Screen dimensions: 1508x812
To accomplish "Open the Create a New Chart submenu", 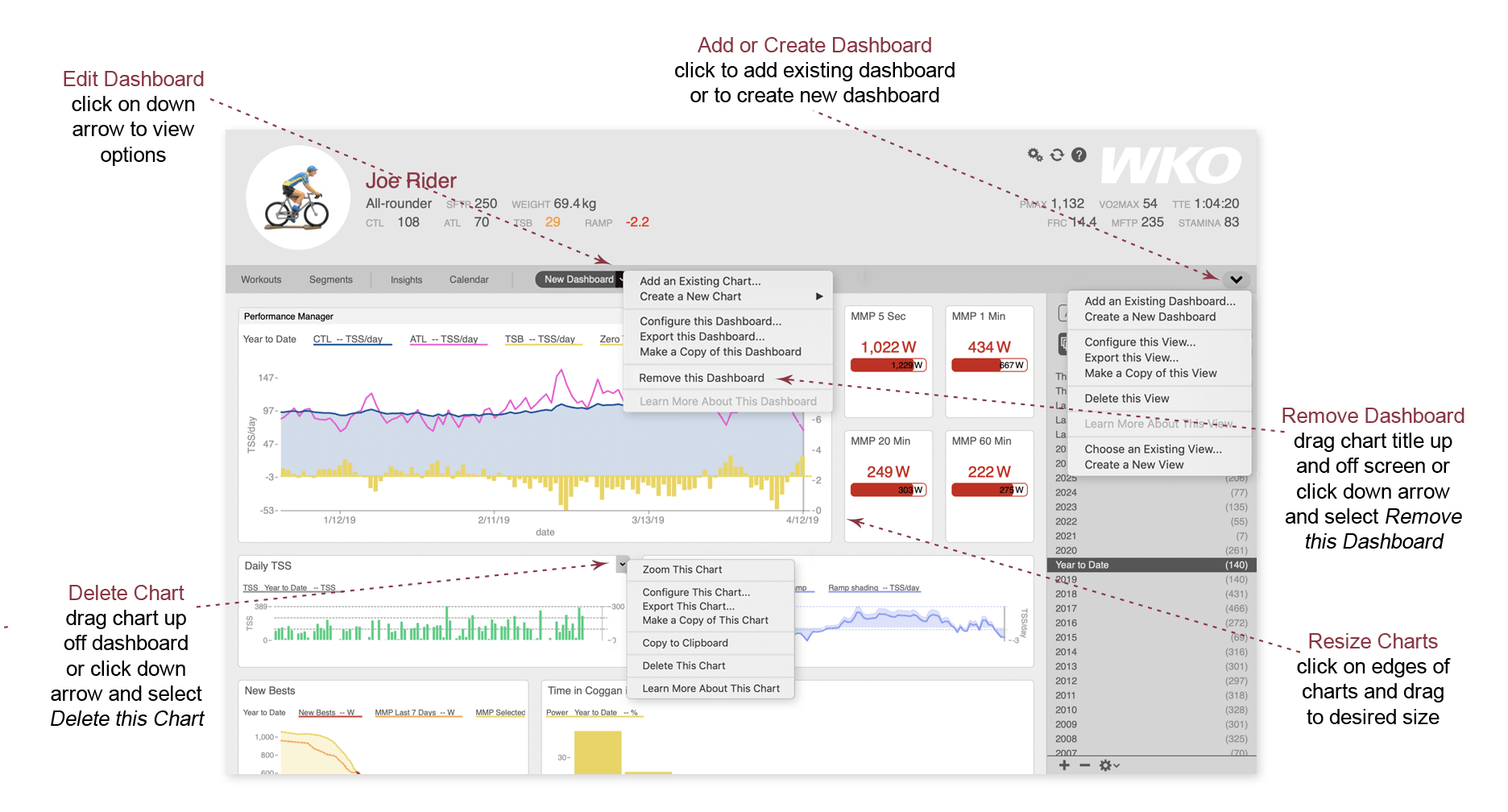I will click(731, 296).
